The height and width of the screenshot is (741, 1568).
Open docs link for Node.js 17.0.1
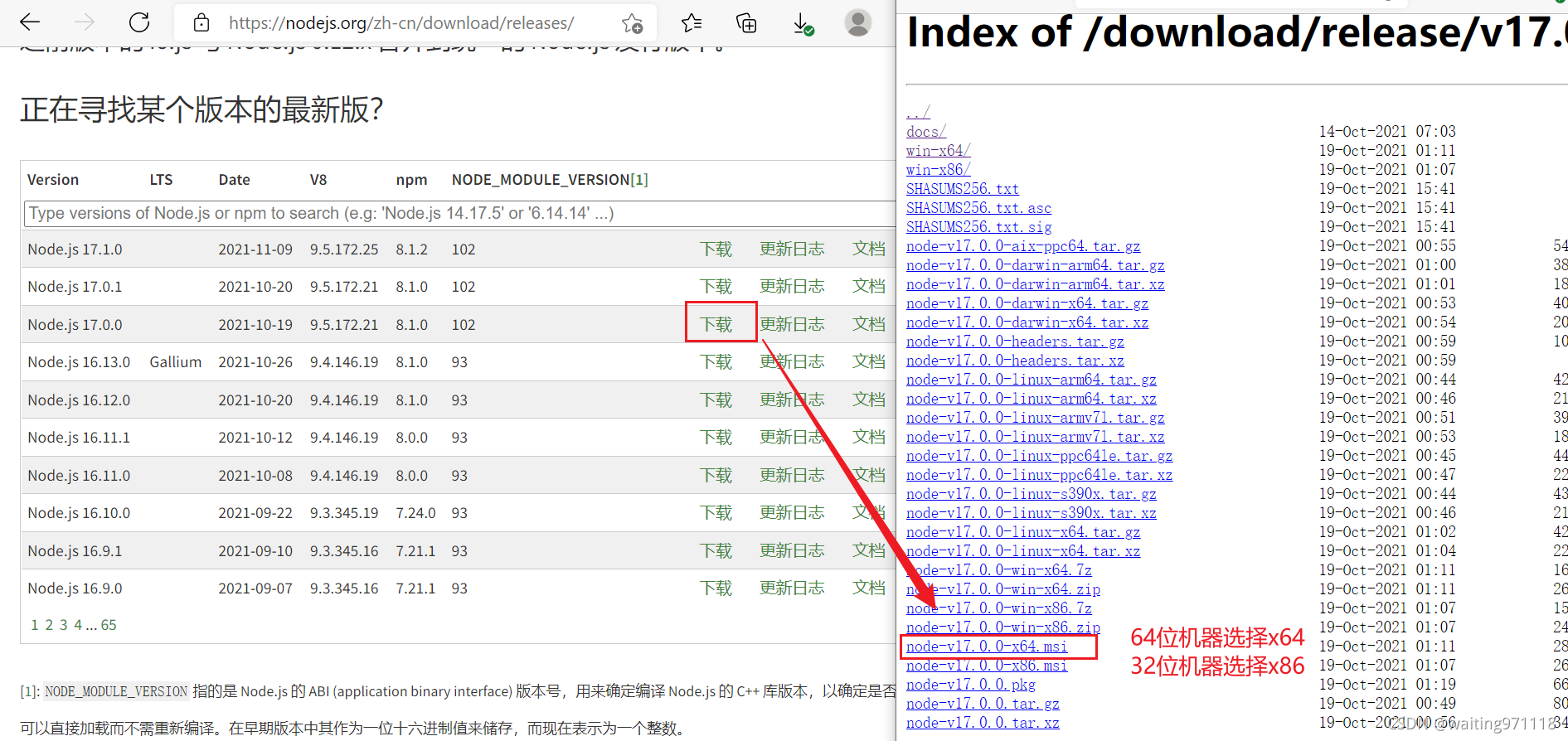click(x=869, y=286)
